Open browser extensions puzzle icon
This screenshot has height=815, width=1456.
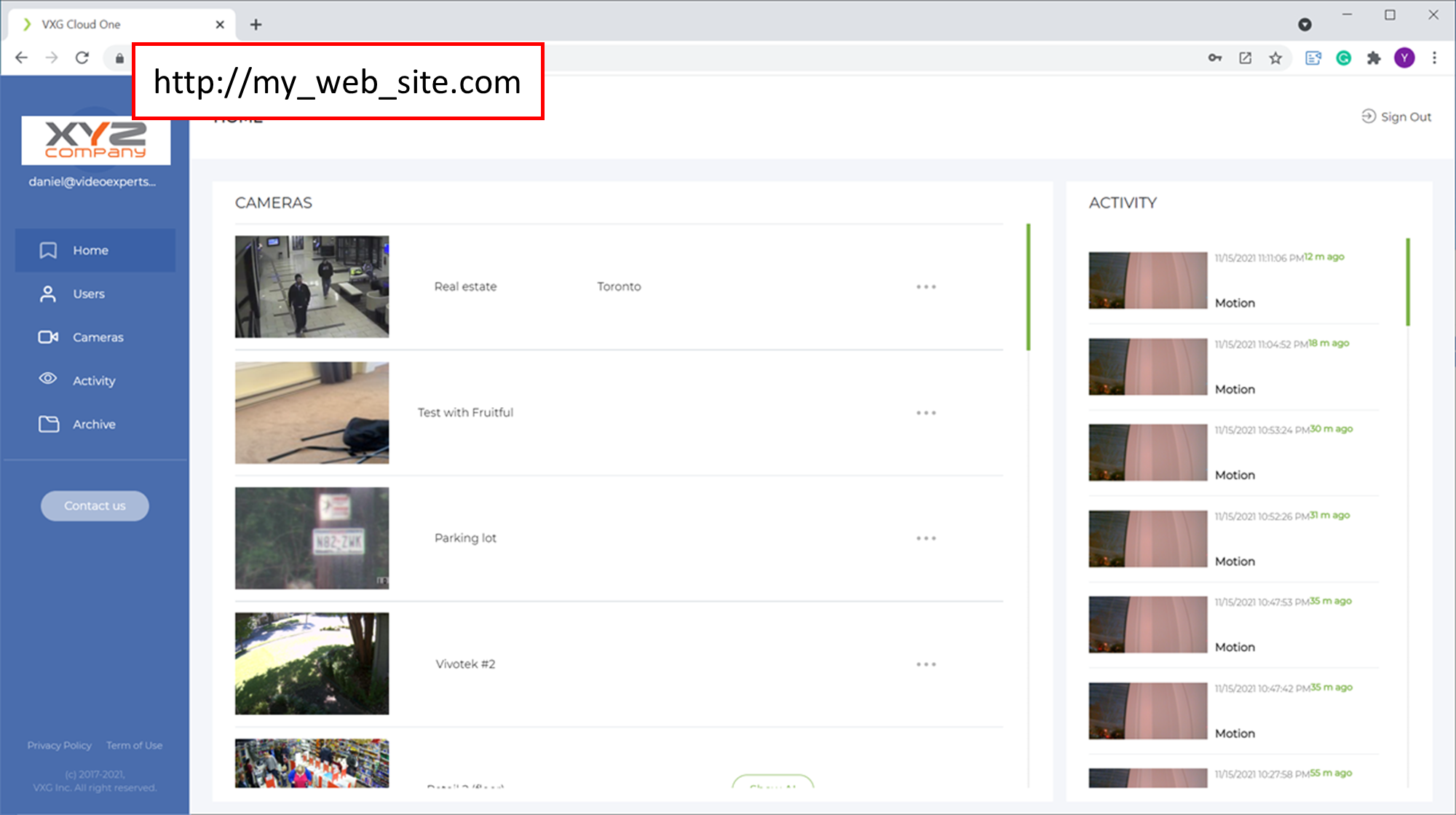[x=1374, y=58]
